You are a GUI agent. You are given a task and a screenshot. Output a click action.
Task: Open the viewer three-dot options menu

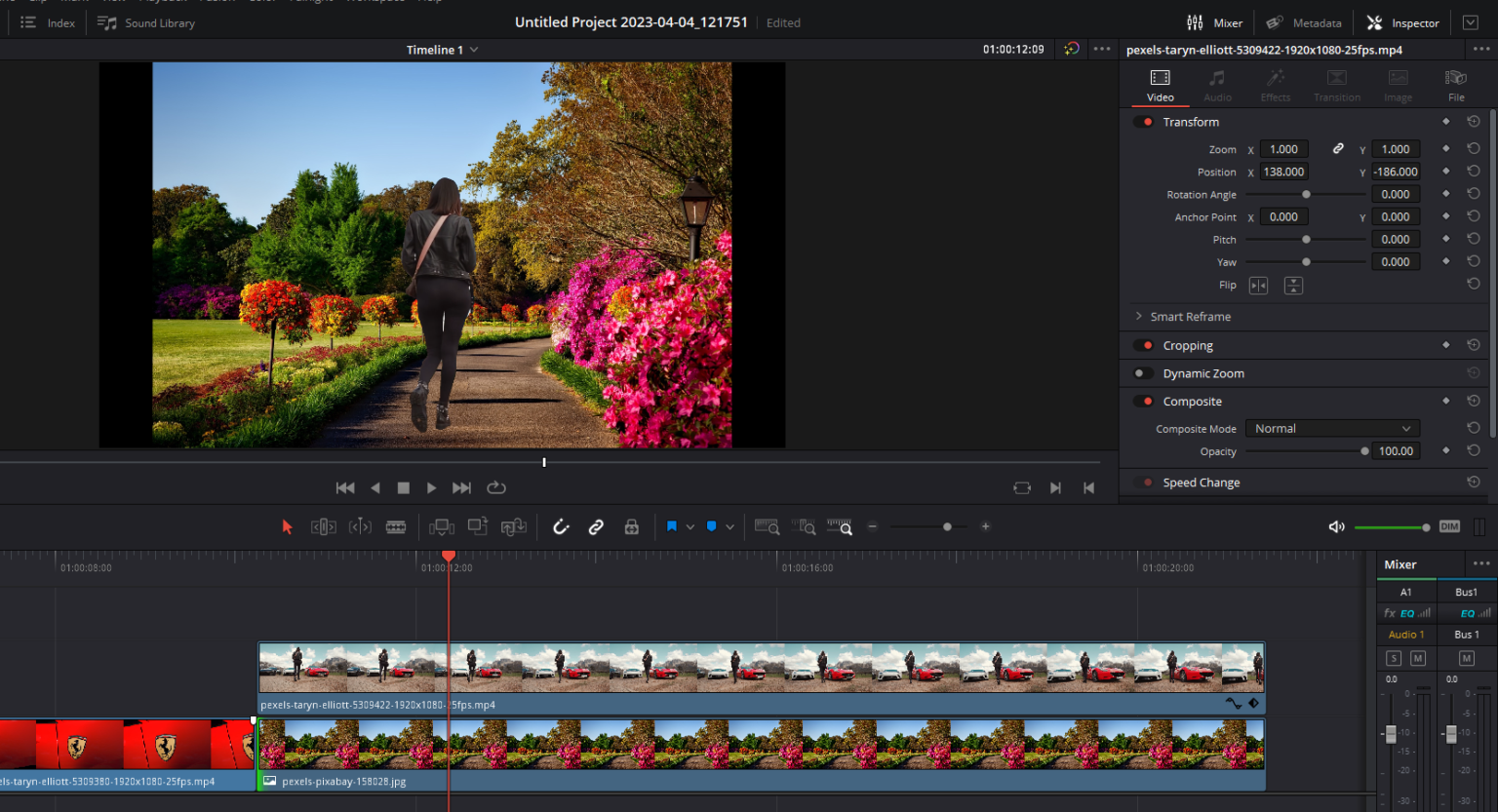(x=1102, y=49)
